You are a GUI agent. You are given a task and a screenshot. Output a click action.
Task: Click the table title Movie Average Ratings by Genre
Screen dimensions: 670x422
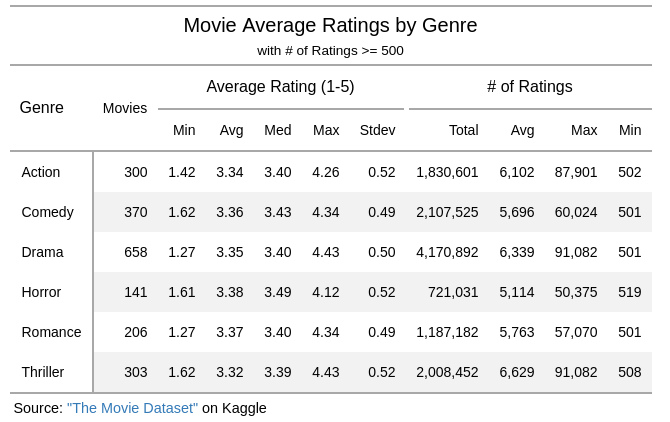tap(330, 25)
